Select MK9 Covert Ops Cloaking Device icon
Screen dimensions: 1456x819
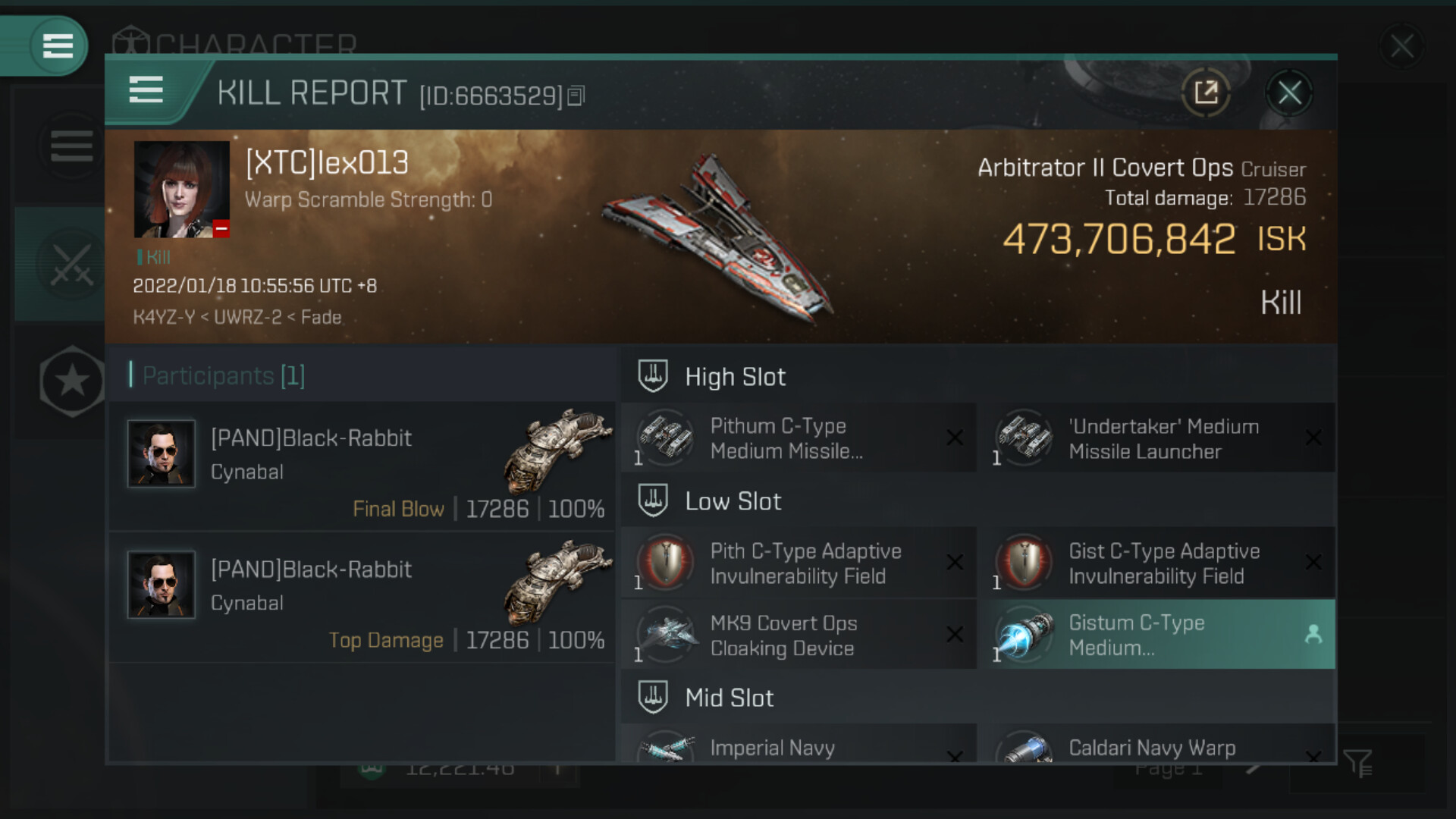pos(665,634)
